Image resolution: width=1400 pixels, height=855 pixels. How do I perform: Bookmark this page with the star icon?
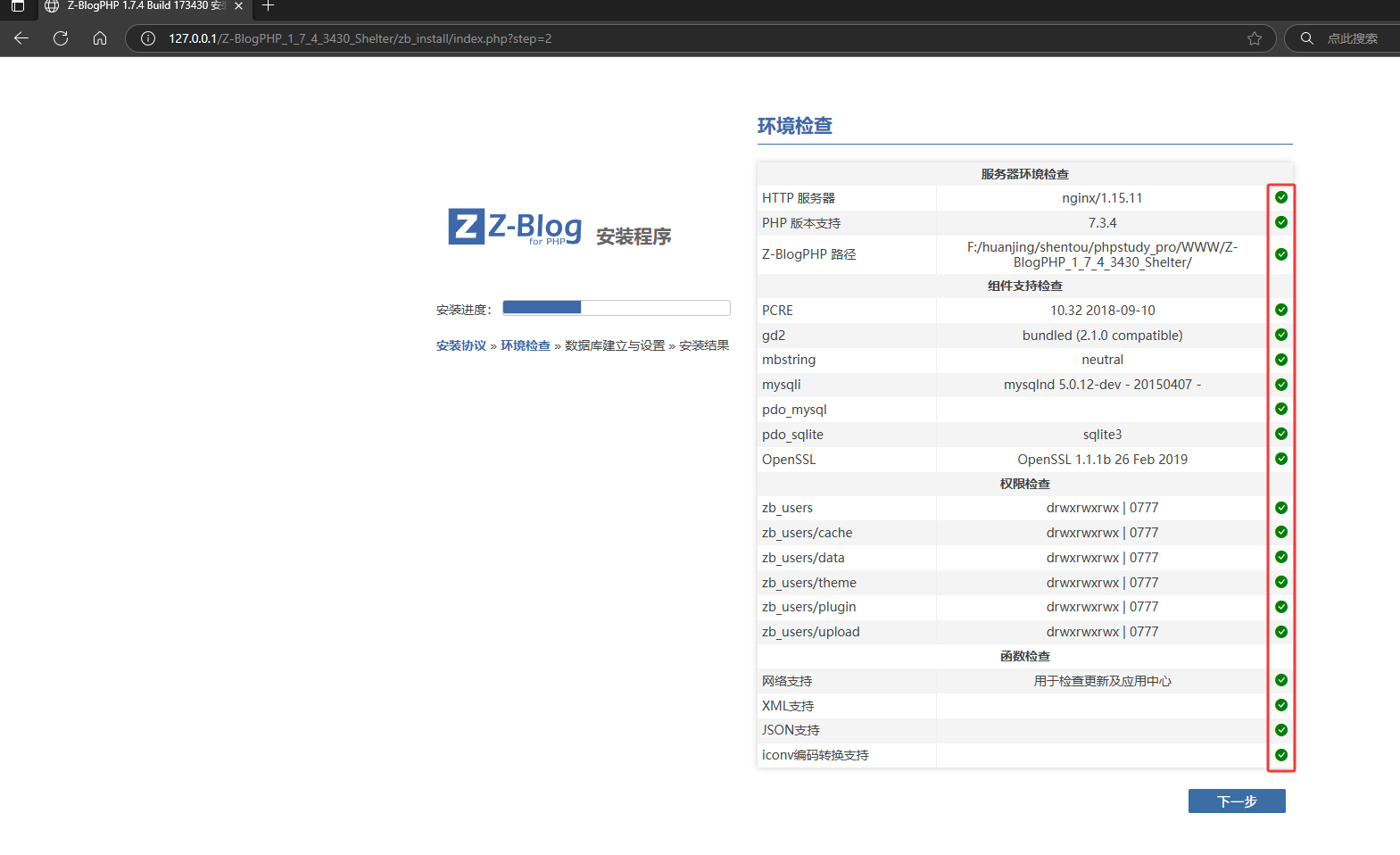pos(1255,38)
